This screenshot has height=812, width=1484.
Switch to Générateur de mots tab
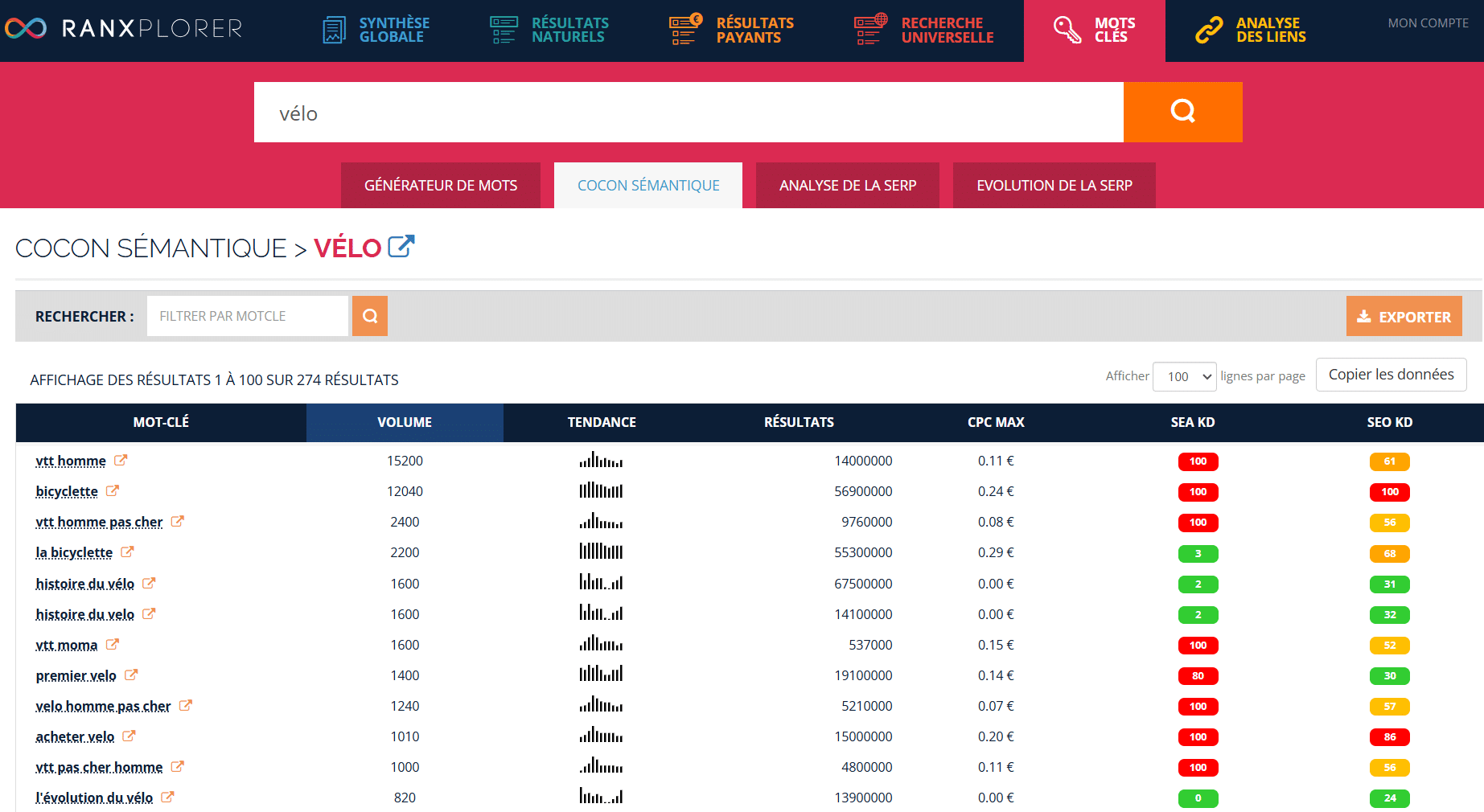click(x=441, y=186)
